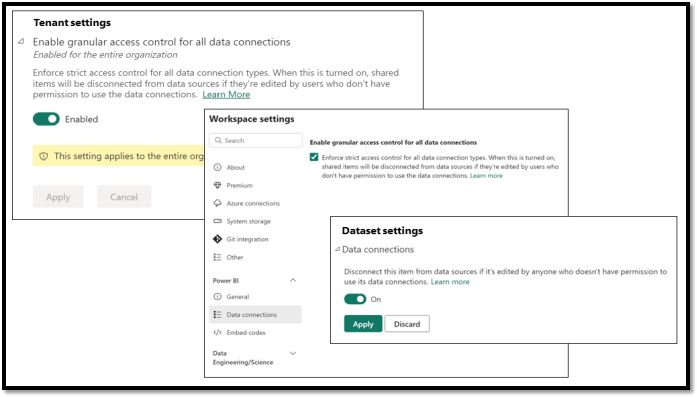Click the General info icon under Power BI
Viewport: 697px width, 397px height.
tap(217, 297)
